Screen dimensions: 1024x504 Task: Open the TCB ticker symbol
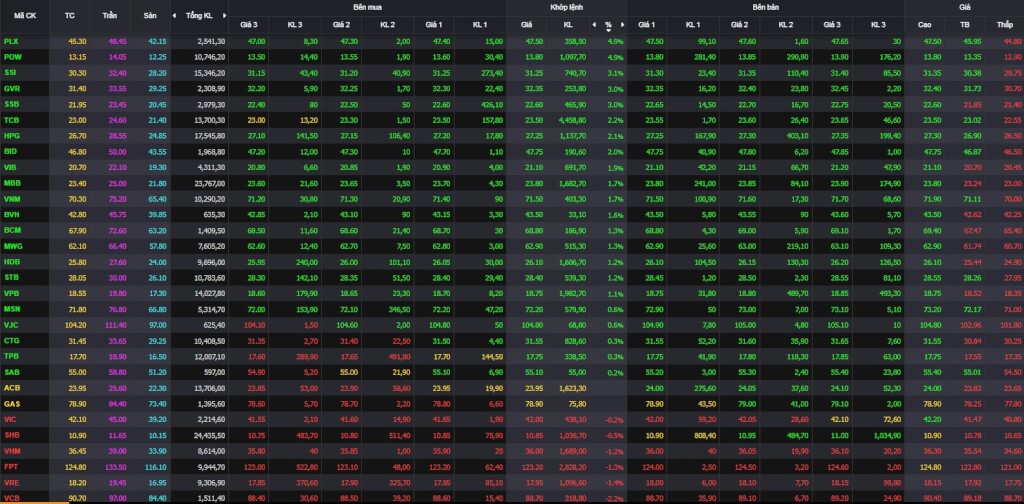(11, 120)
